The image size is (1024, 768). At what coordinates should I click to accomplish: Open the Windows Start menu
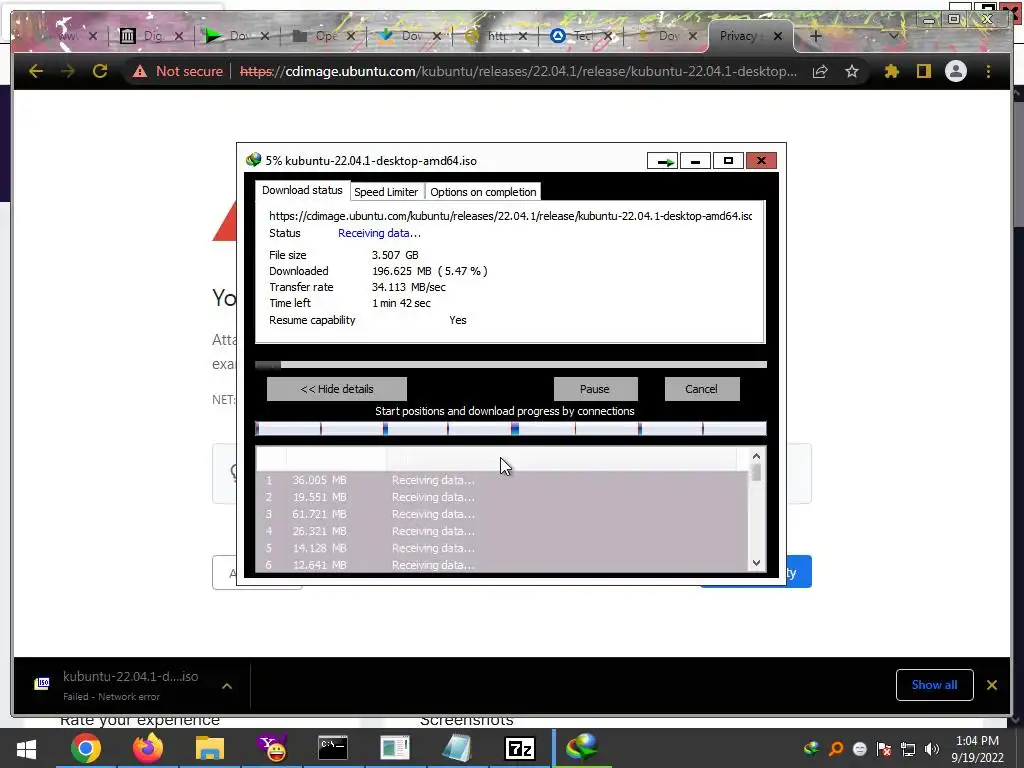26,748
